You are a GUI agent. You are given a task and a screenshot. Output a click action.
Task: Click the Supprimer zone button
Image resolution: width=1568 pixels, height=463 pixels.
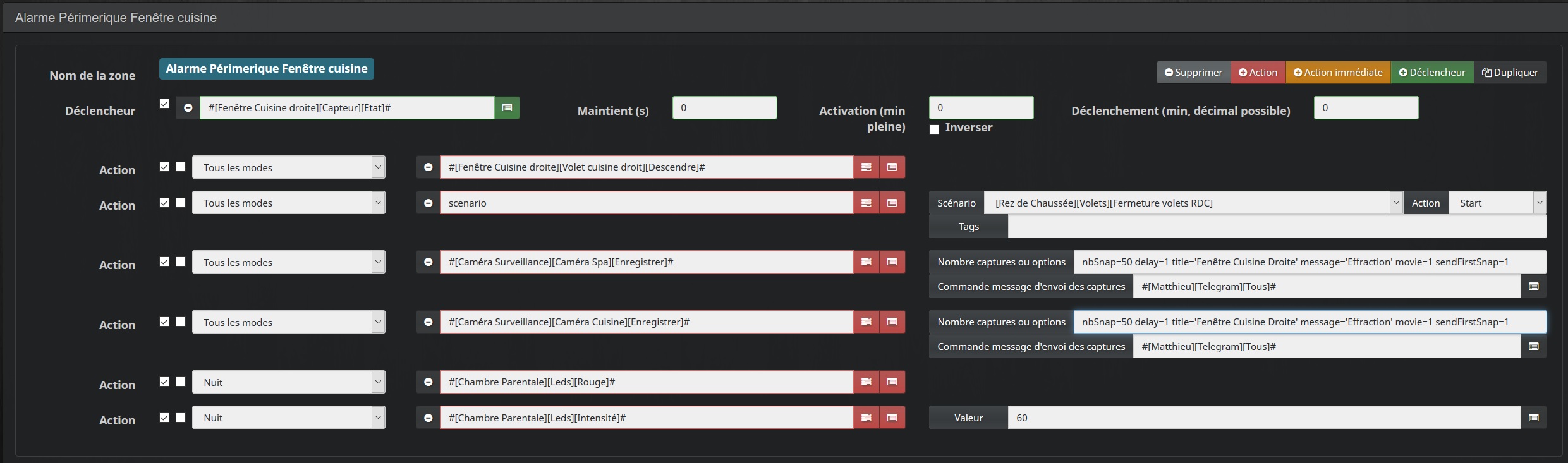click(x=1194, y=72)
